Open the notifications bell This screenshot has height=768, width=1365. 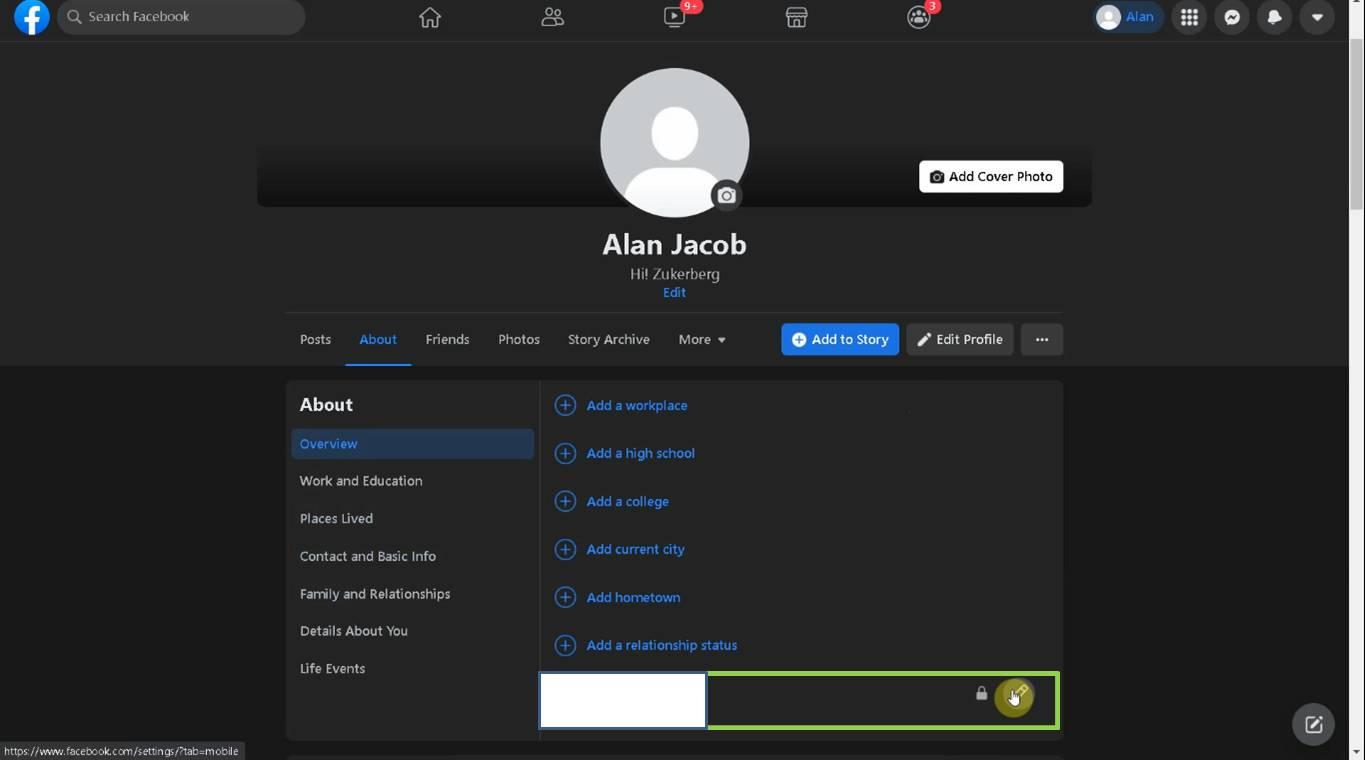(1275, 17)
